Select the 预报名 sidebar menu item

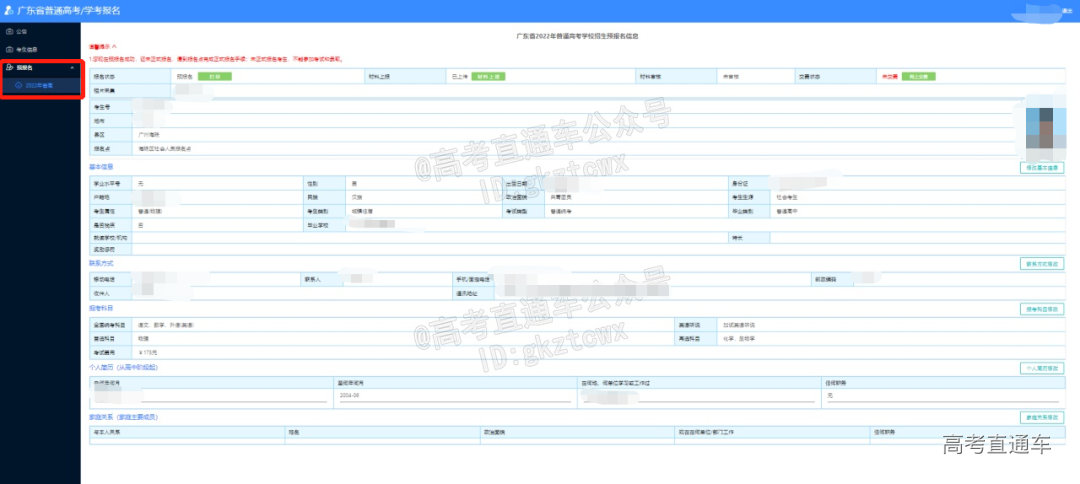[40, 67]
